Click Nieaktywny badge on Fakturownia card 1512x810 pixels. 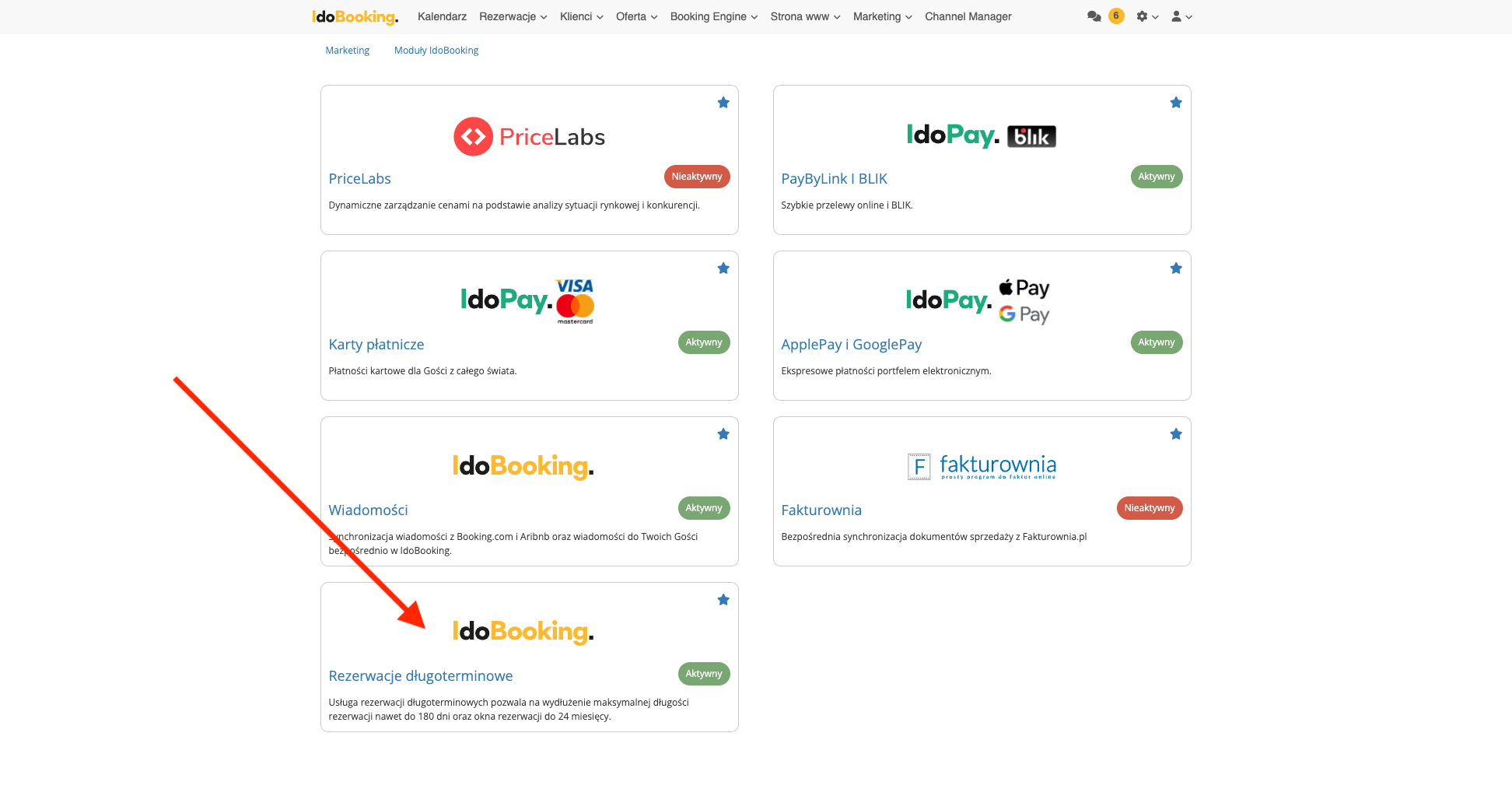pyautogui.click(x=1150, y=508)
